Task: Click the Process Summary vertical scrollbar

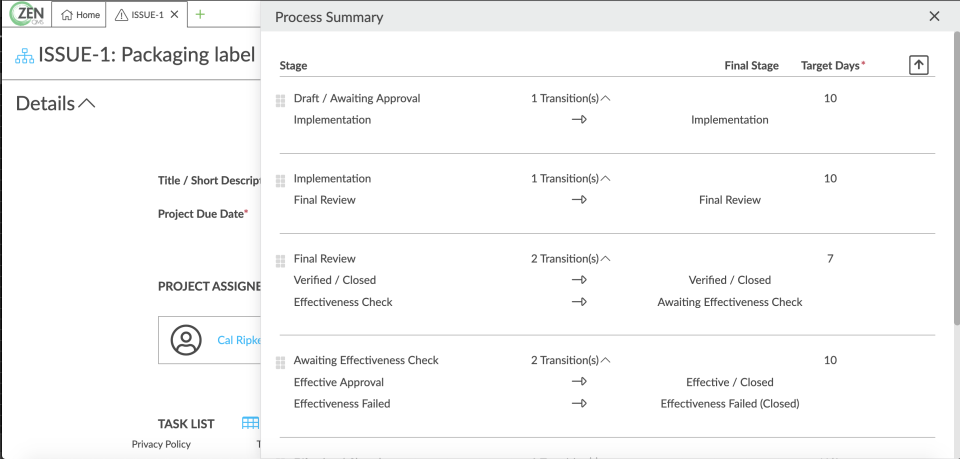Action: click(955, 180)
